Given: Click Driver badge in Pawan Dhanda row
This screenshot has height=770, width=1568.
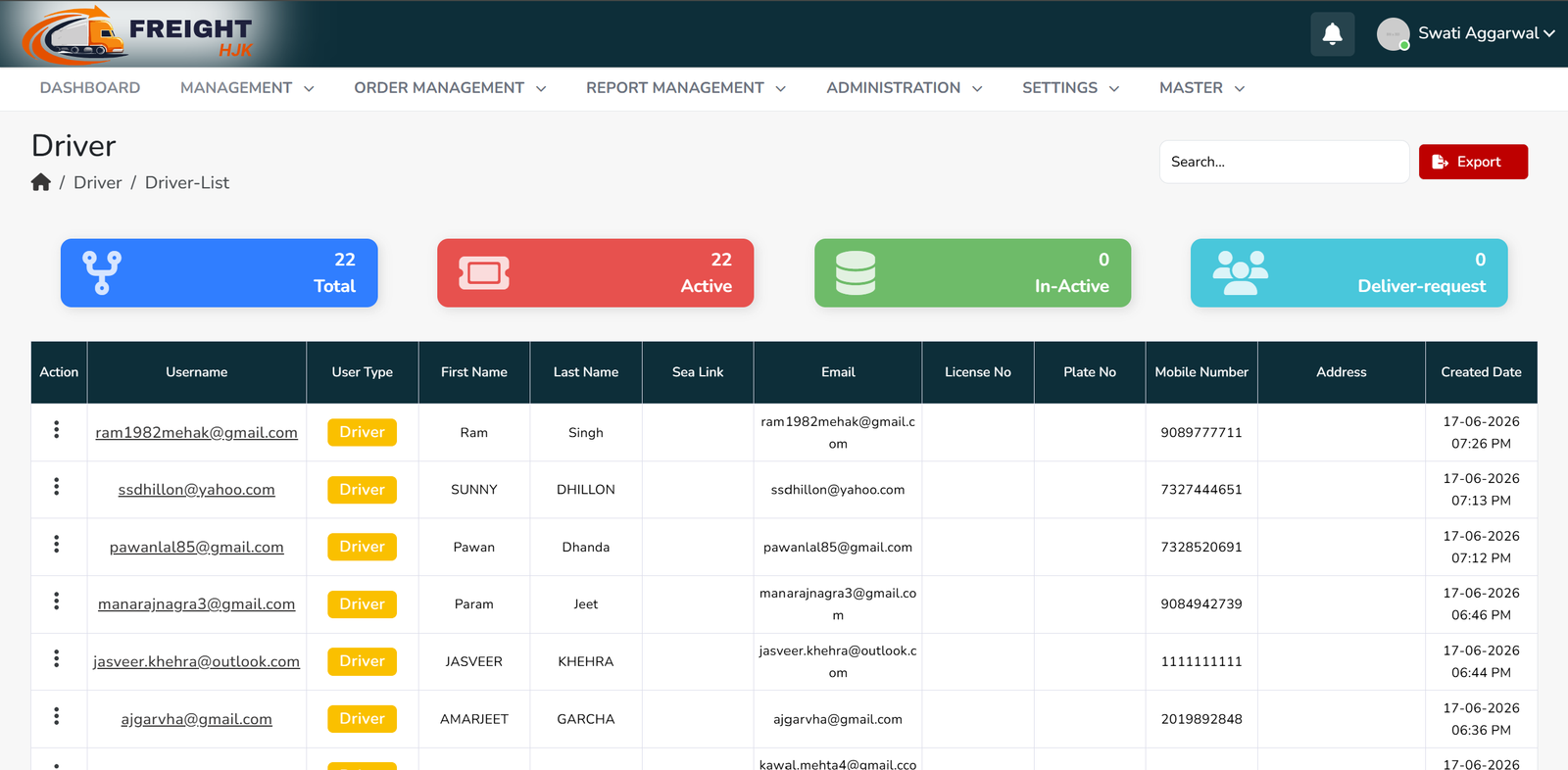Looking at the screenshot, I should [x=363, y=547].
